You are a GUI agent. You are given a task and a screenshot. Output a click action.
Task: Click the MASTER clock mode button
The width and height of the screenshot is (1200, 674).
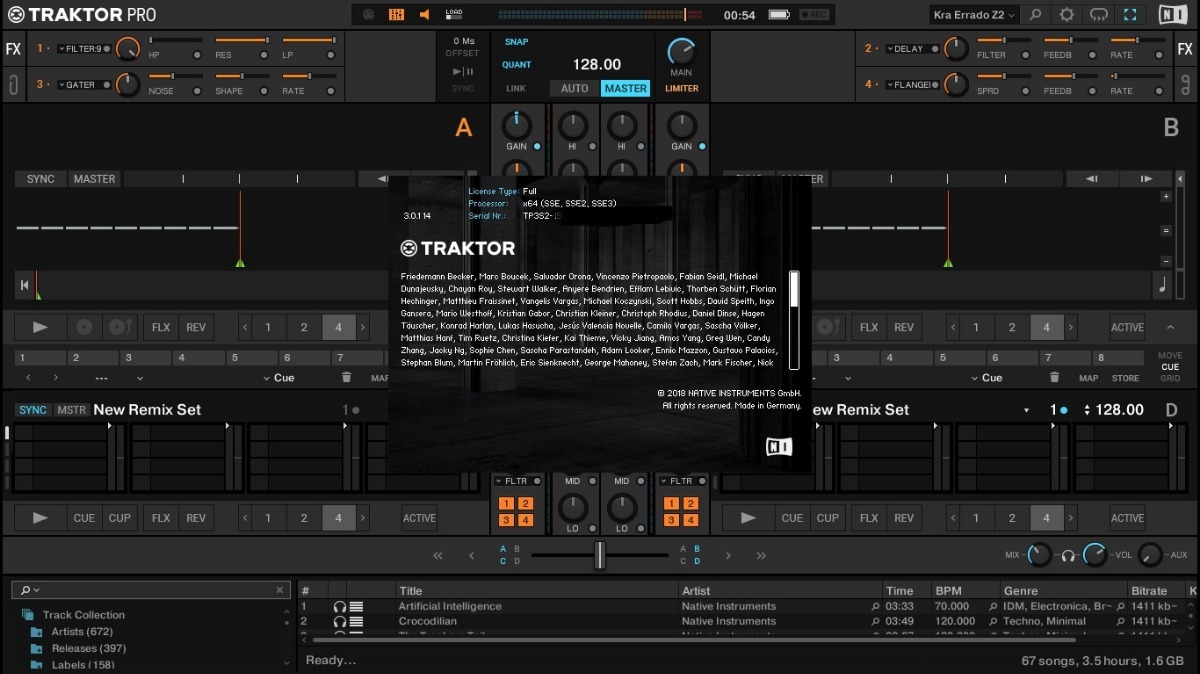[625, 88]
